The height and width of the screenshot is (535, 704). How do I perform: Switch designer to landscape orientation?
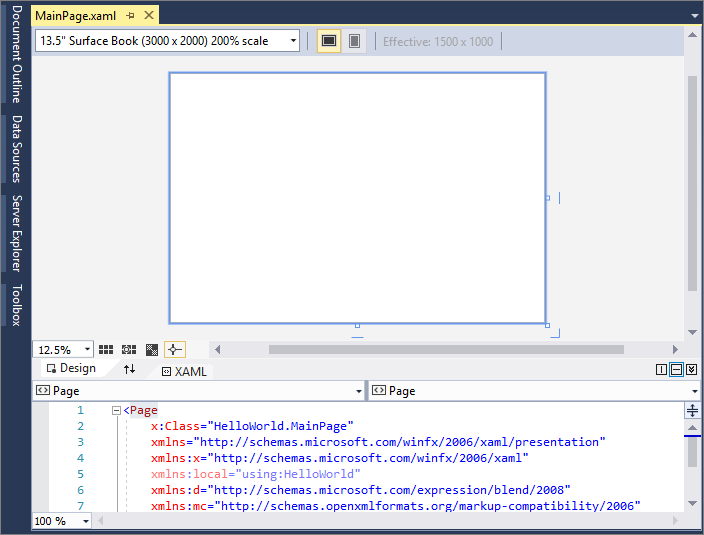328,41
